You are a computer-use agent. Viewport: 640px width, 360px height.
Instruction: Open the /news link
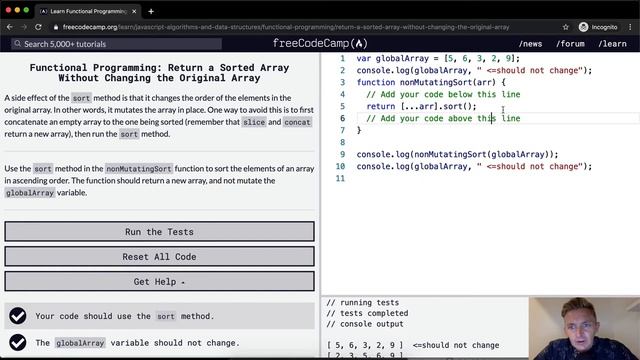pos(530,44)
